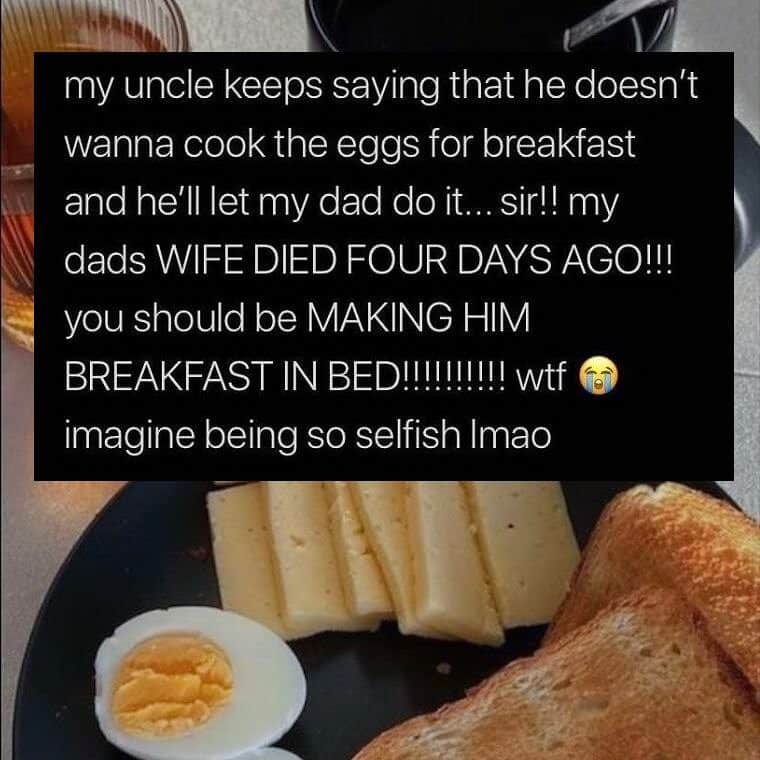Click the crying face emoji

599,376
